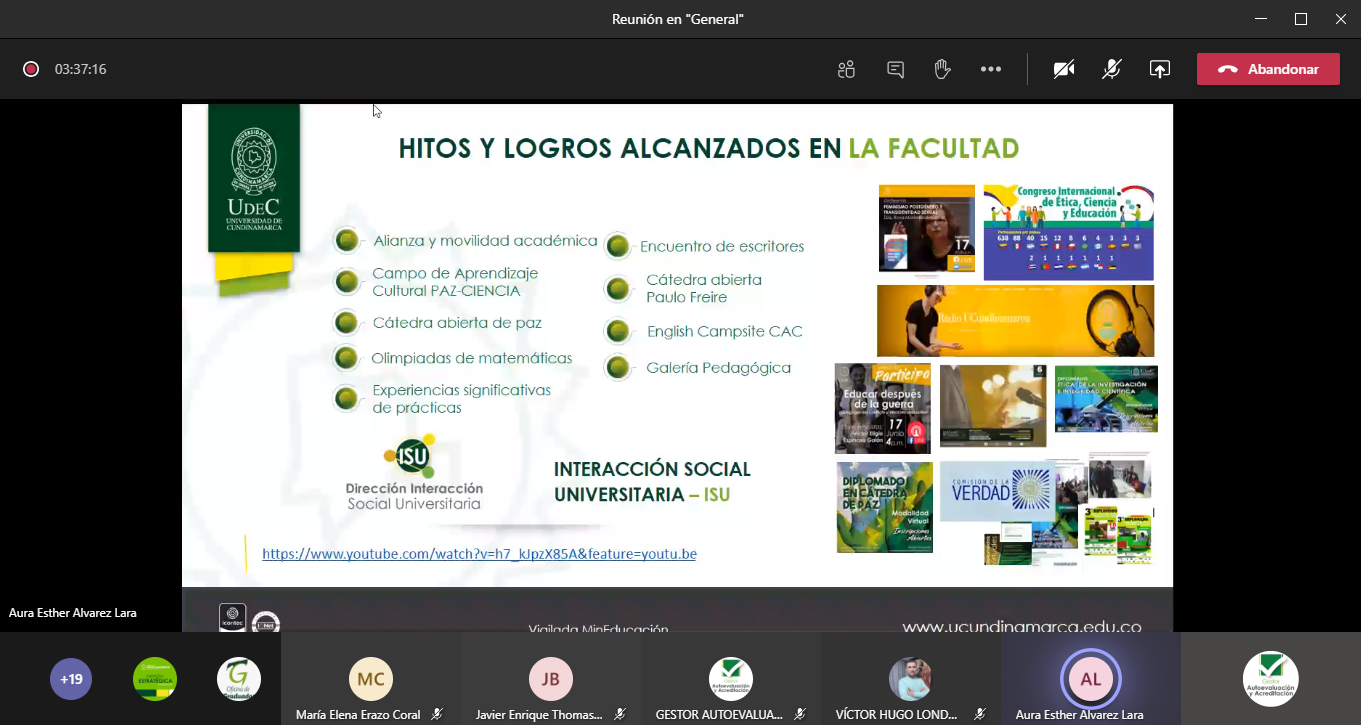The height and width of the screenshot is (725, 1361).
Task: Show meeting participants panel
Action: click(x=847, y=69)
